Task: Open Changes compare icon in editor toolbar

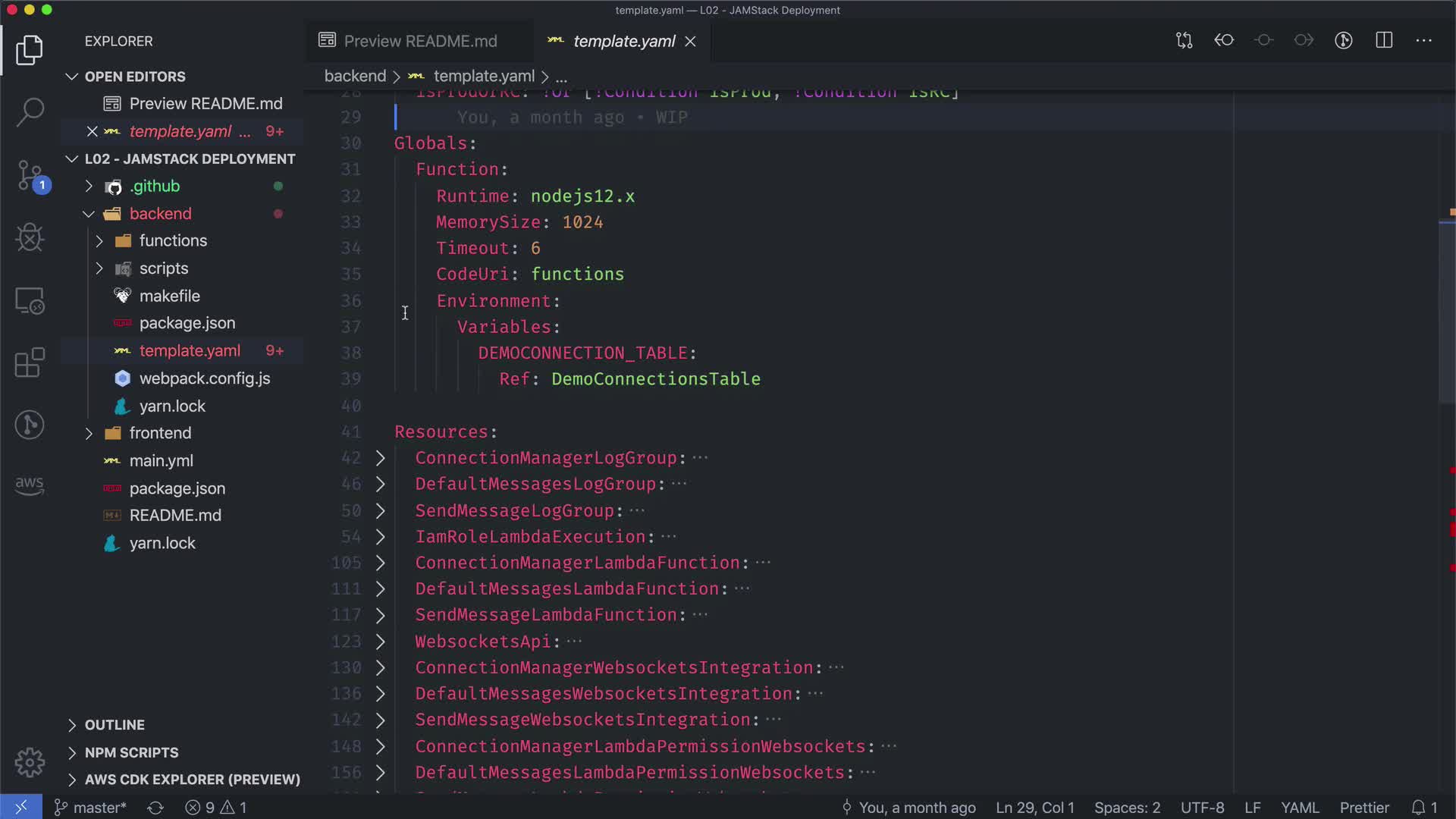Action: pyautogui.click(x=1184, y=40)
